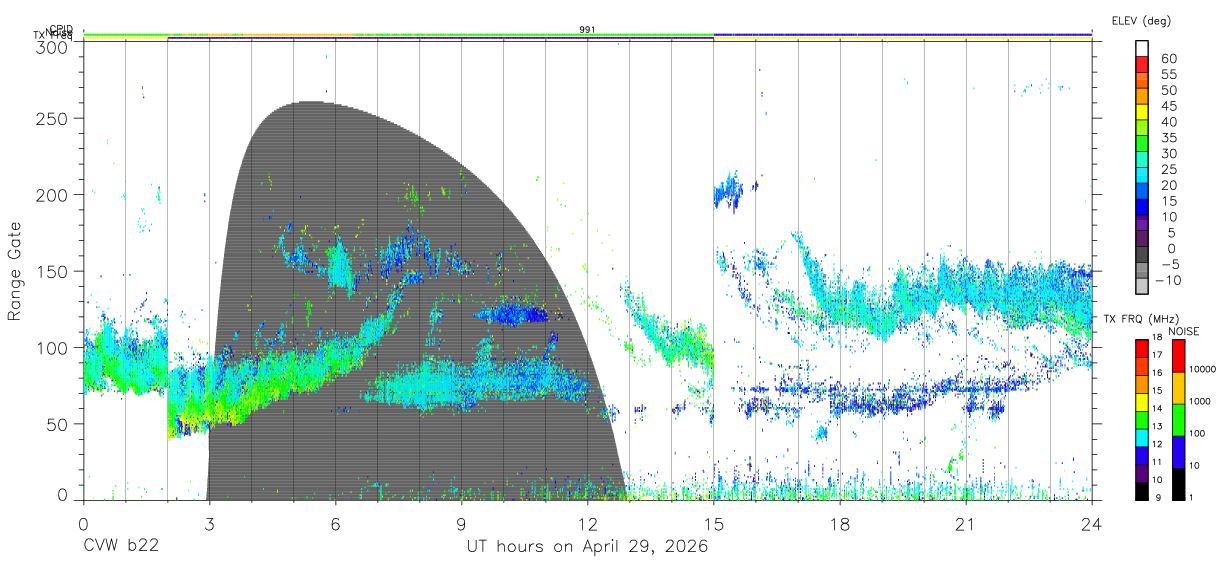The height and width of the screenshot is (567, 1228).
Task: Click the 60 label on the ELEV scale
Action: (1169, 58)
